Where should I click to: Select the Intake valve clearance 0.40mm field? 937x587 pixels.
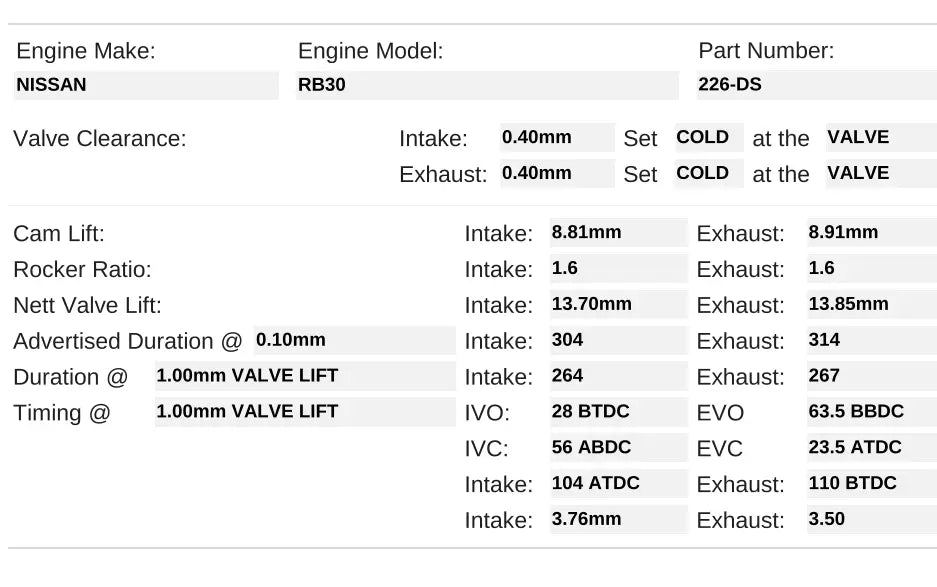pyautogui.click(x=557, y=138)
